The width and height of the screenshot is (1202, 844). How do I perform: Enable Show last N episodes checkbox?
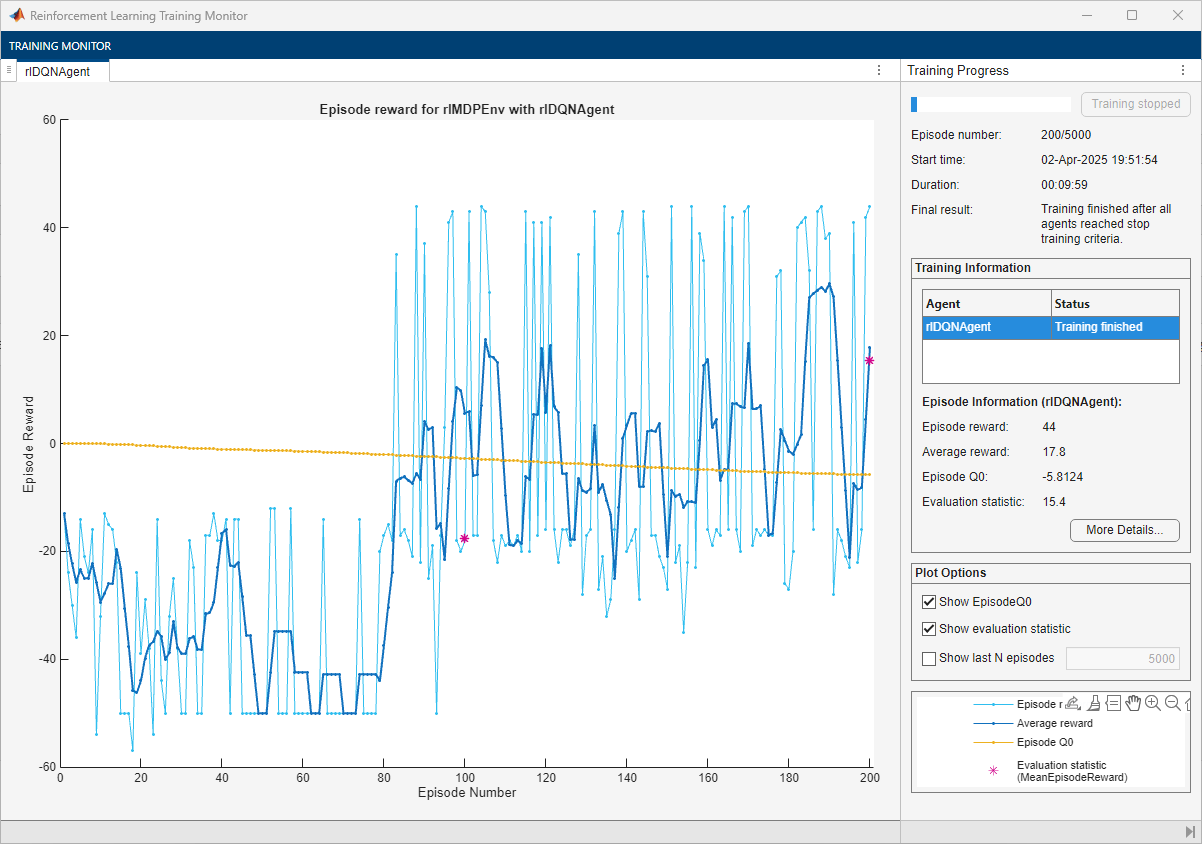point(929,658)
